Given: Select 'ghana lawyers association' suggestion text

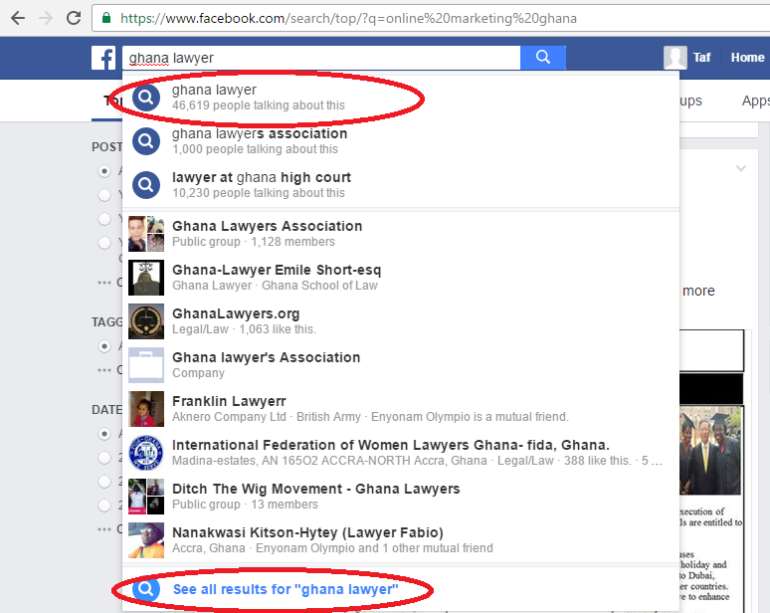Looking at the screenshot, I should coord(259,134).
